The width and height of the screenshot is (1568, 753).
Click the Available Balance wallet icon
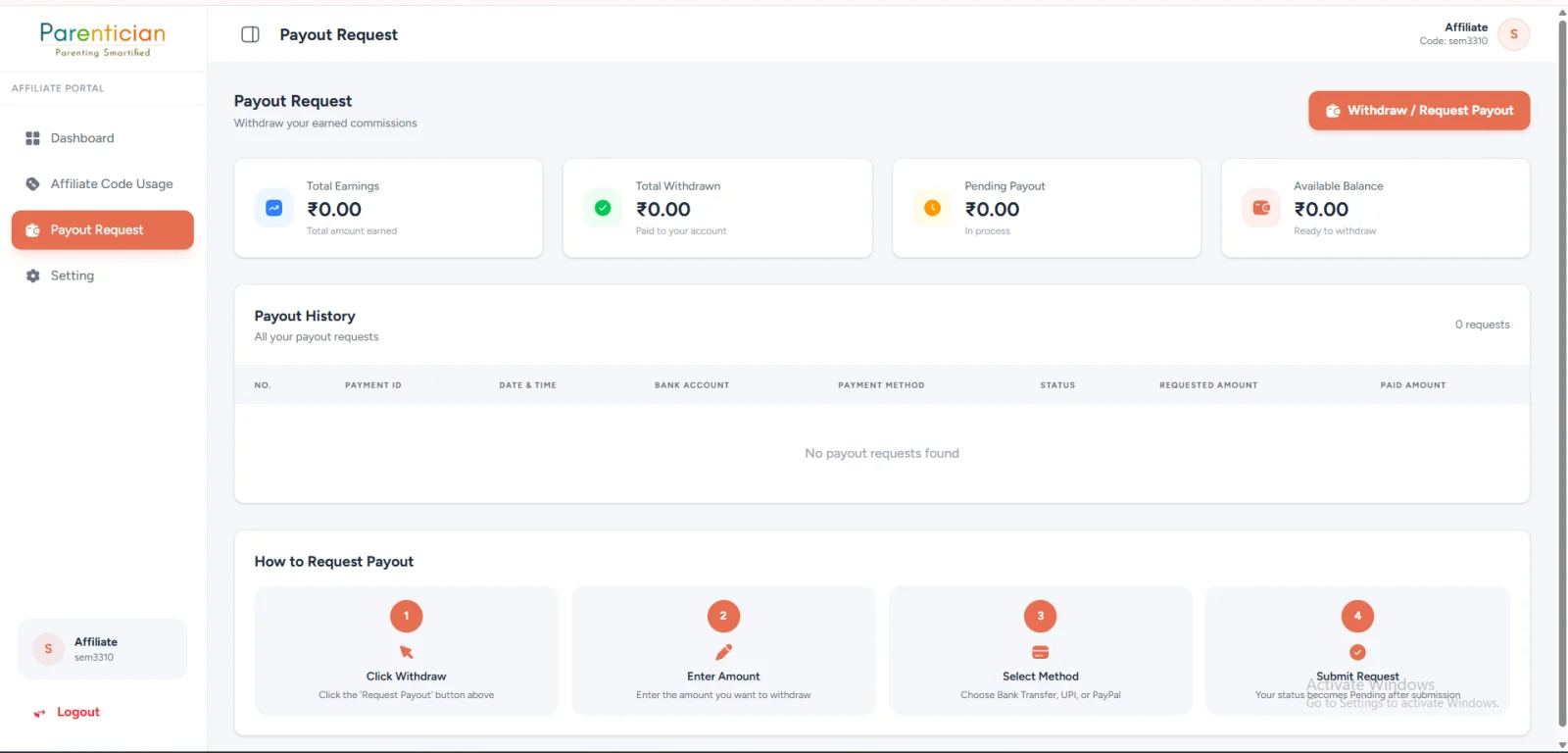point(1261,208)
